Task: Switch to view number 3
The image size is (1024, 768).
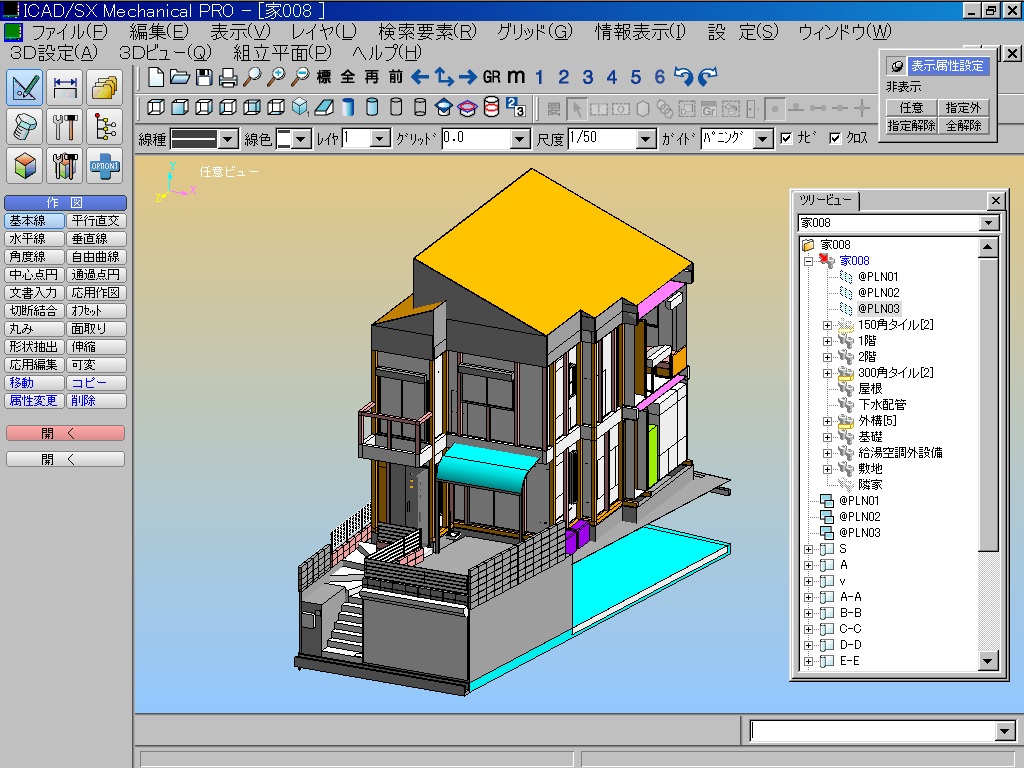Action: click(x=587, y=77)
